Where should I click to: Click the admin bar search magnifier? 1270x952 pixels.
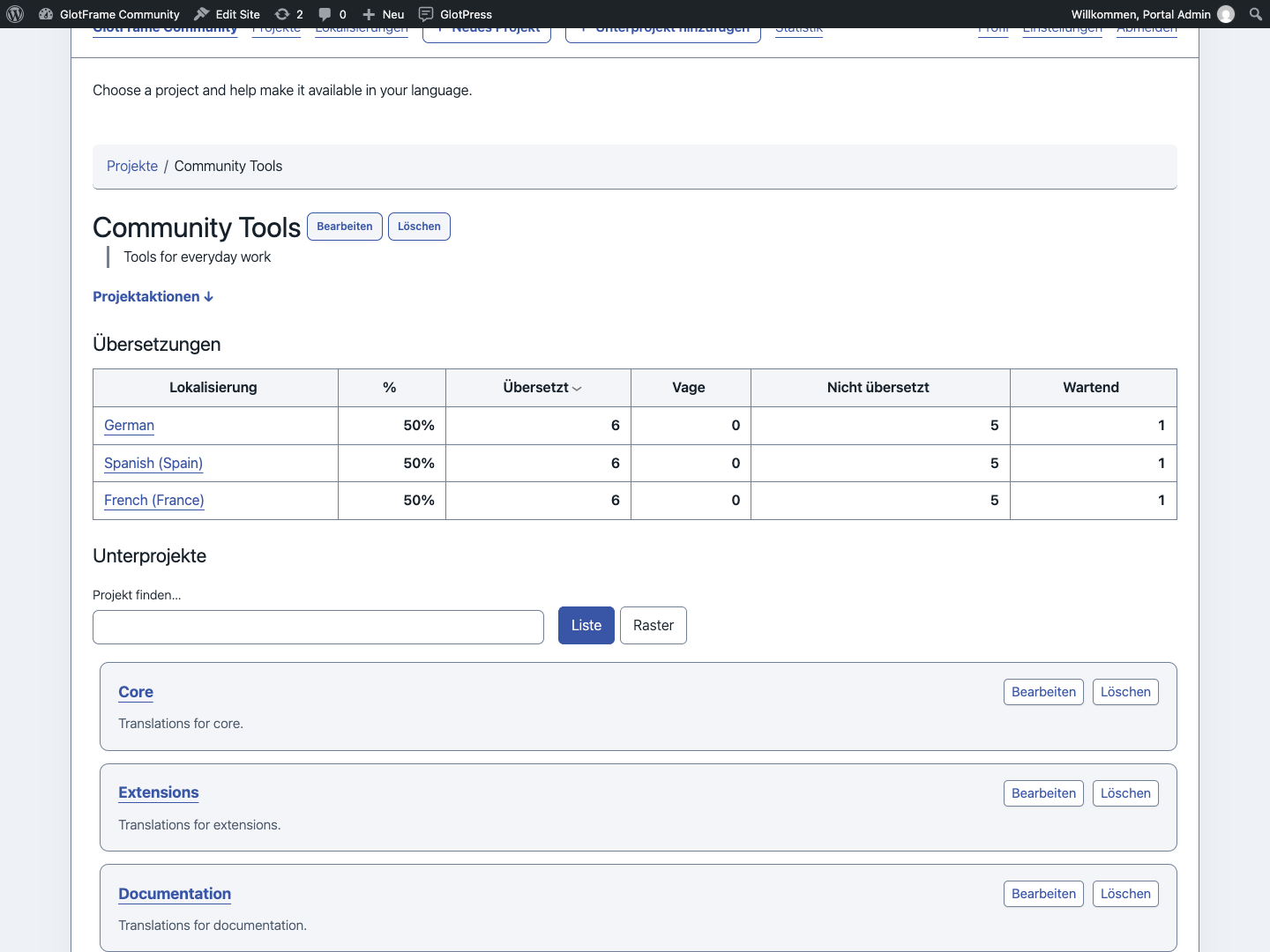point(1256,14)
